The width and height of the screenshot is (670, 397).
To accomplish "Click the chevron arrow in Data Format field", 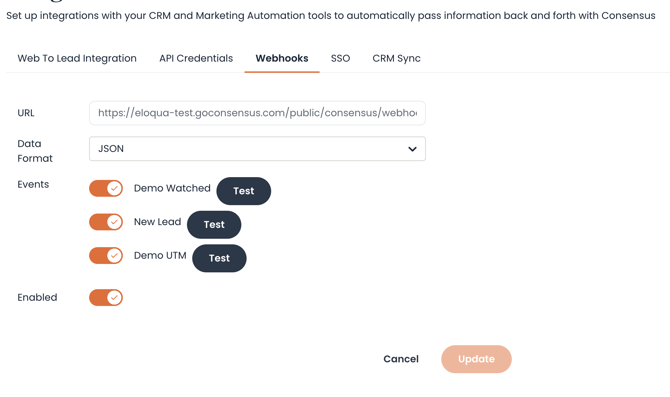I will tap(412, 149).
